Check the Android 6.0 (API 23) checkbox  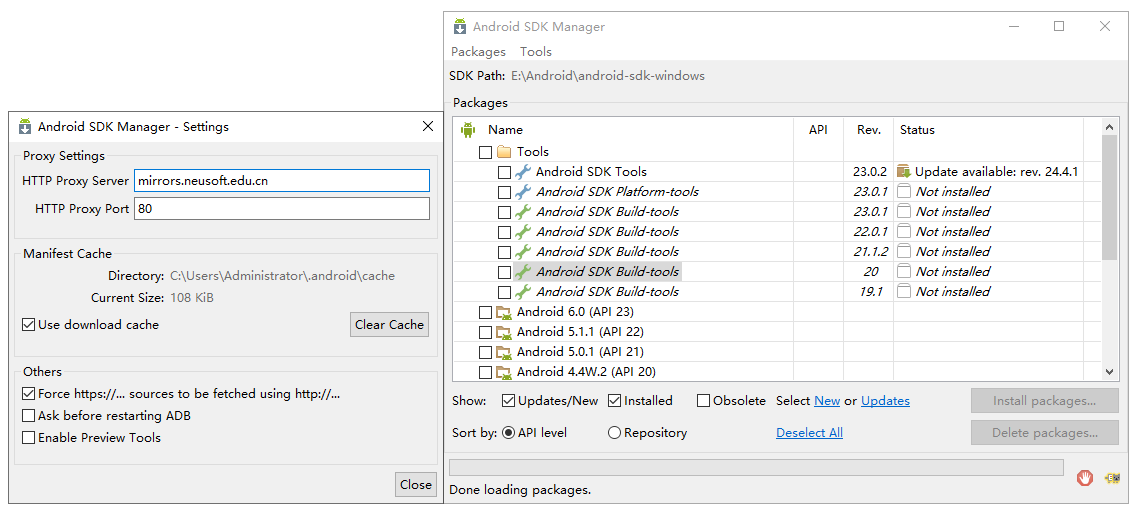point(485,313)
